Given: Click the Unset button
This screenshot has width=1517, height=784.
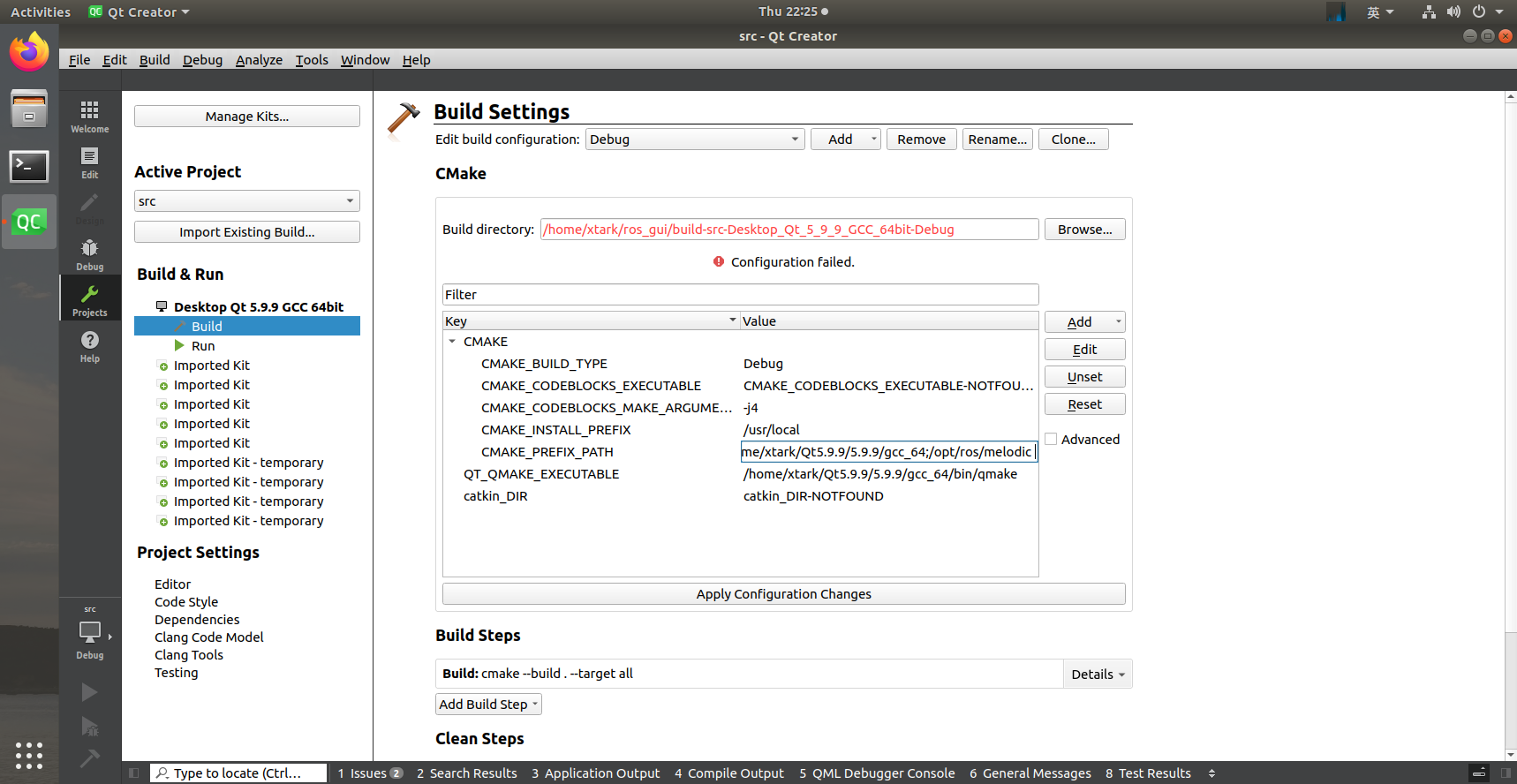Looking at the screenshot, I should pos(1085,377).
